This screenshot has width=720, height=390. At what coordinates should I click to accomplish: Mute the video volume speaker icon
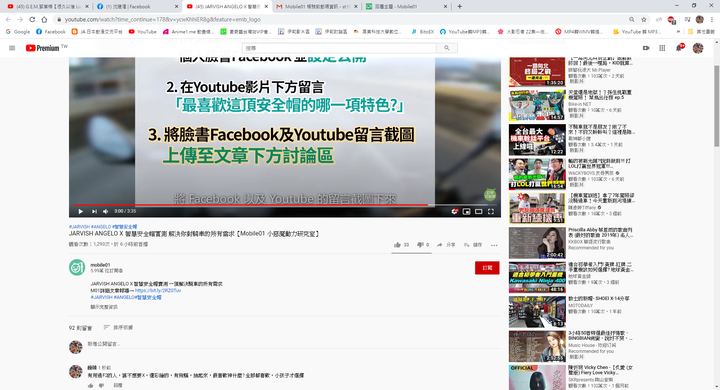(x=106, y=211)
